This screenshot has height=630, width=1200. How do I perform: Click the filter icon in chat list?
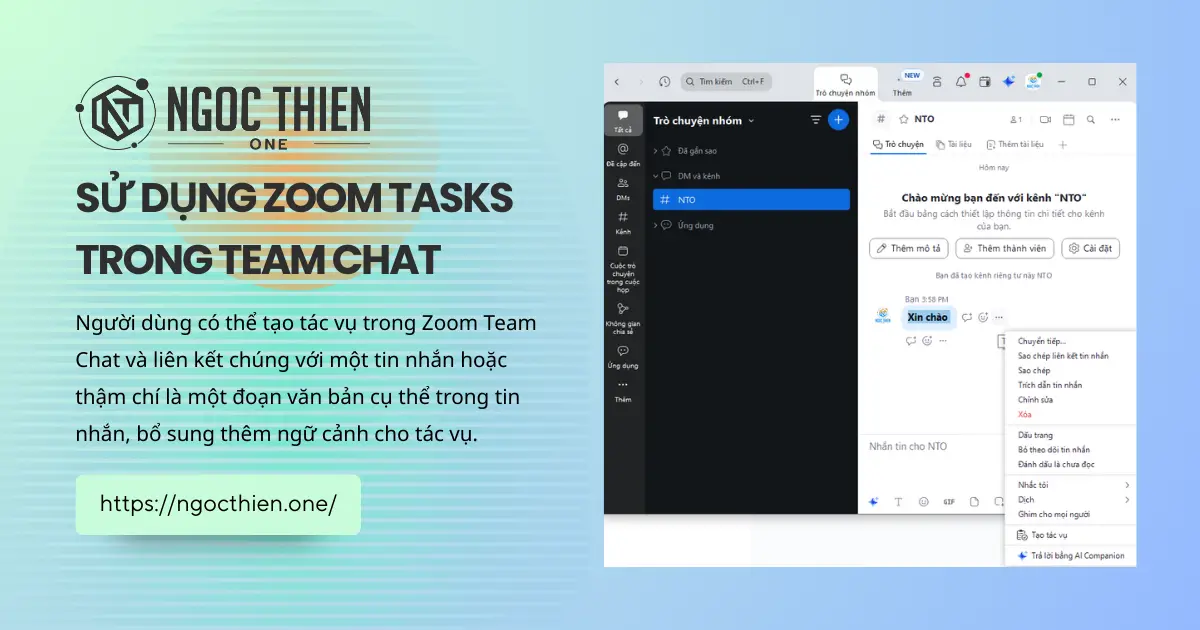coord(816,120)
